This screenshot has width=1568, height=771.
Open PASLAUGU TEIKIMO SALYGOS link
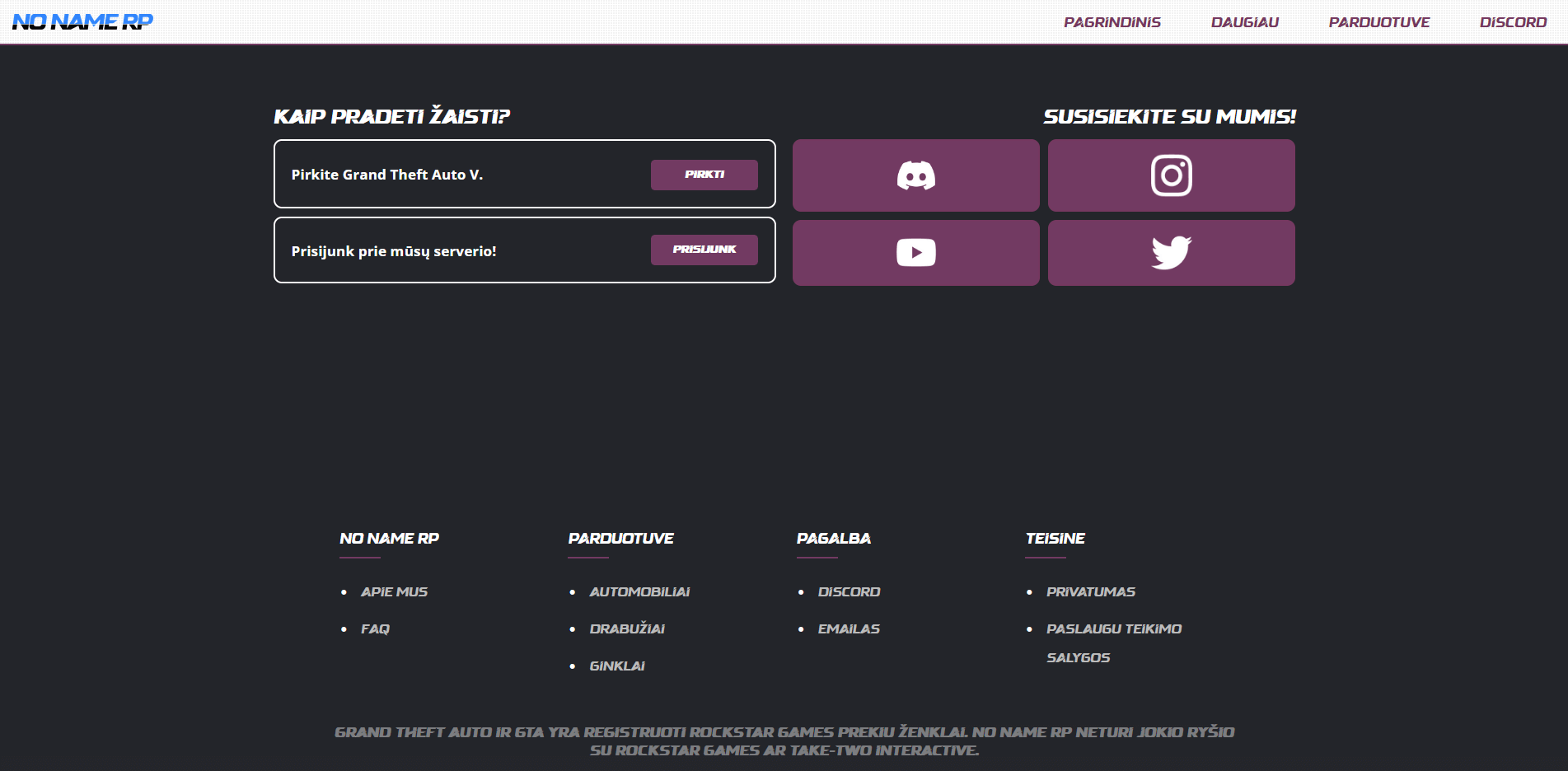(1113, 629)
